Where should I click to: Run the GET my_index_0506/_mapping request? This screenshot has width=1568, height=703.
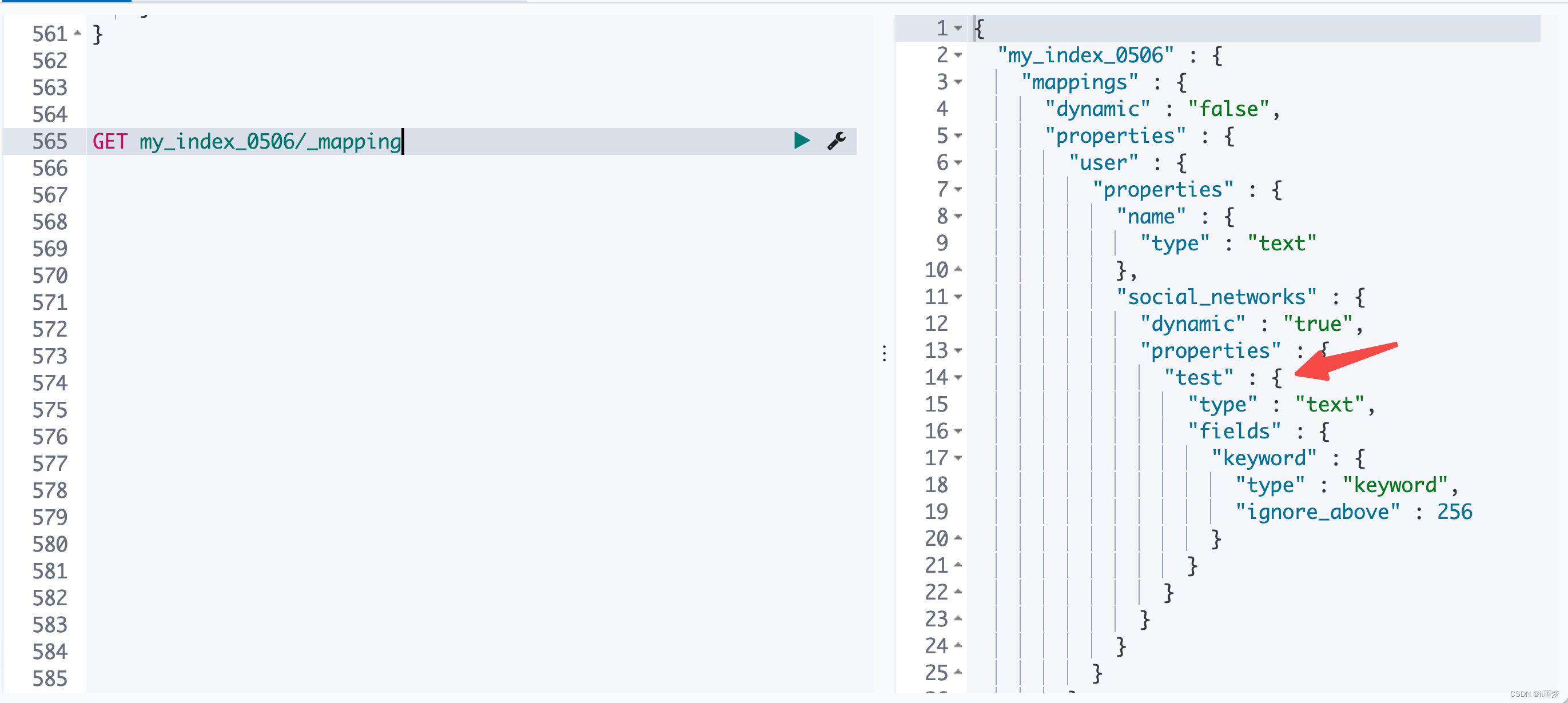[802, 141]
